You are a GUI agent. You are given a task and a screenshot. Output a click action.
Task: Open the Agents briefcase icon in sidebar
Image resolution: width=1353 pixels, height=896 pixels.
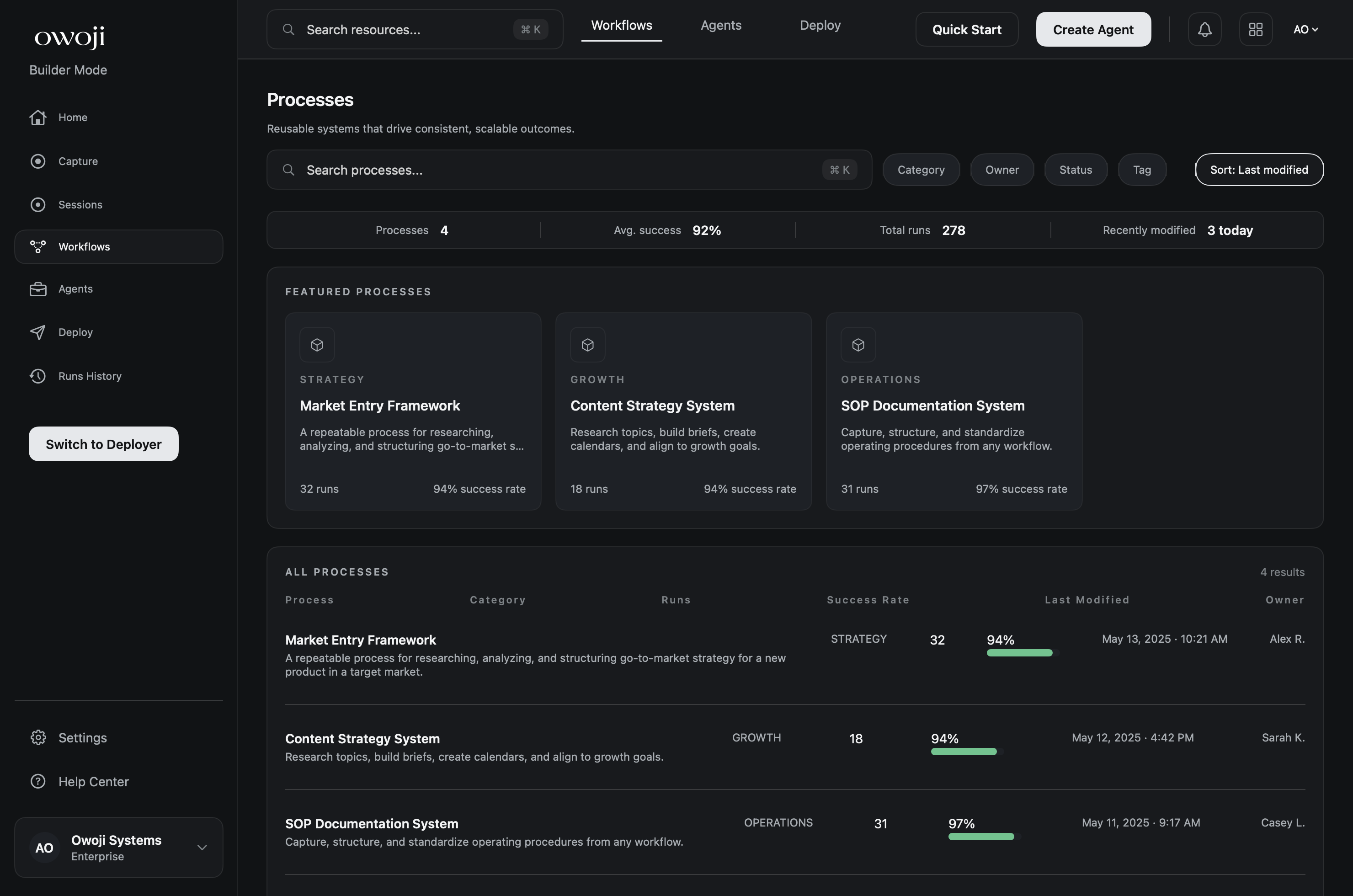click(x=37, y=288)
